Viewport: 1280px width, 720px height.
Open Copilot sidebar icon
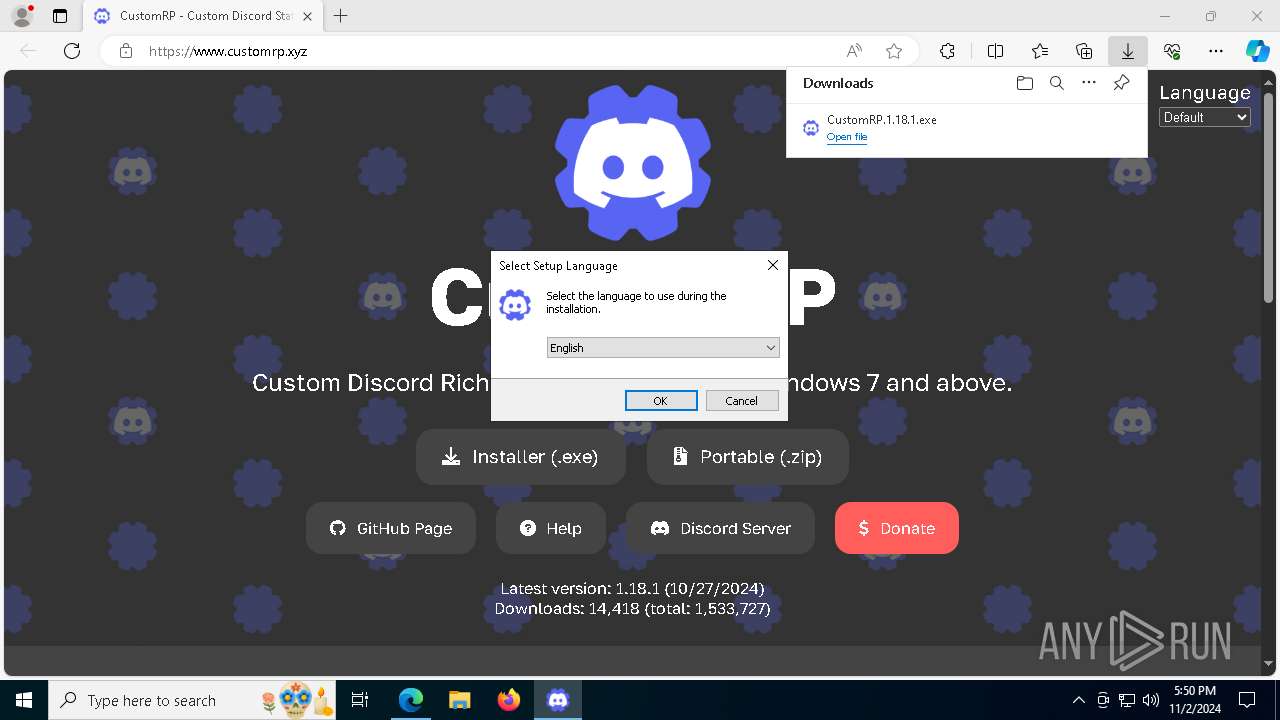[x=1257, y=51]
